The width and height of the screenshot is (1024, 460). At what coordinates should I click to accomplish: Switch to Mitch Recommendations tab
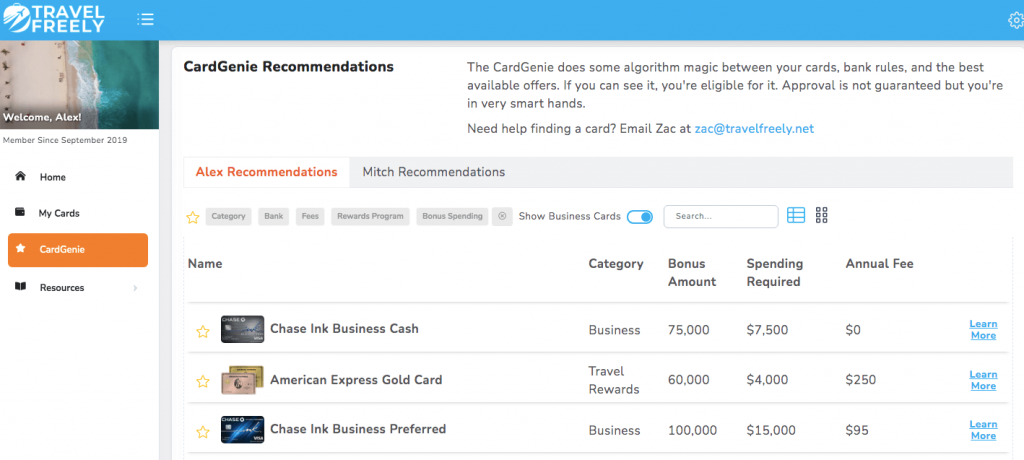(433, 172)
